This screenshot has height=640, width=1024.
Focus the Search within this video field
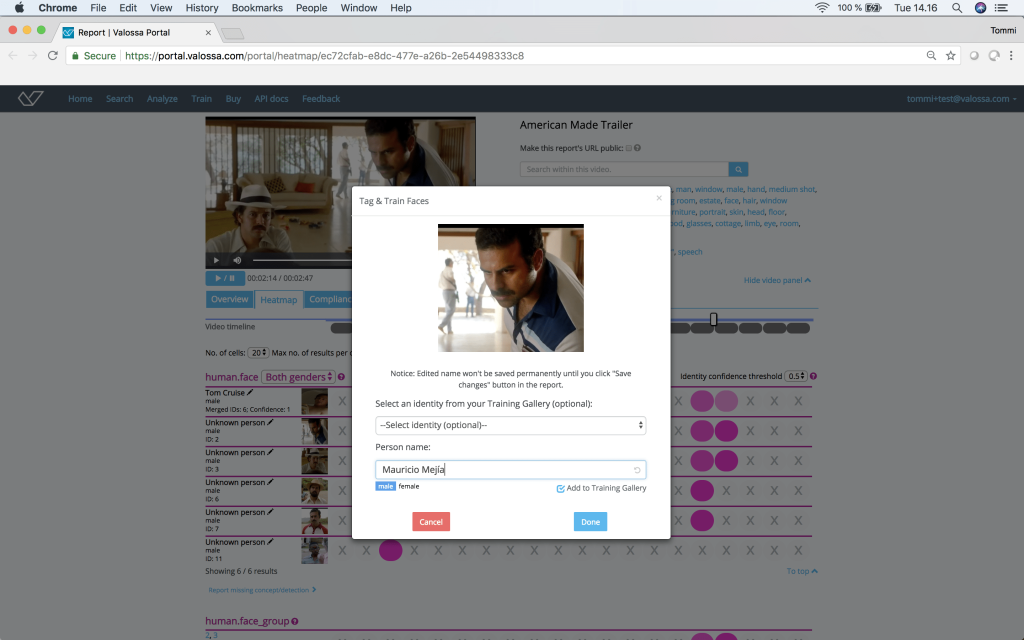[x=624, y=169]
